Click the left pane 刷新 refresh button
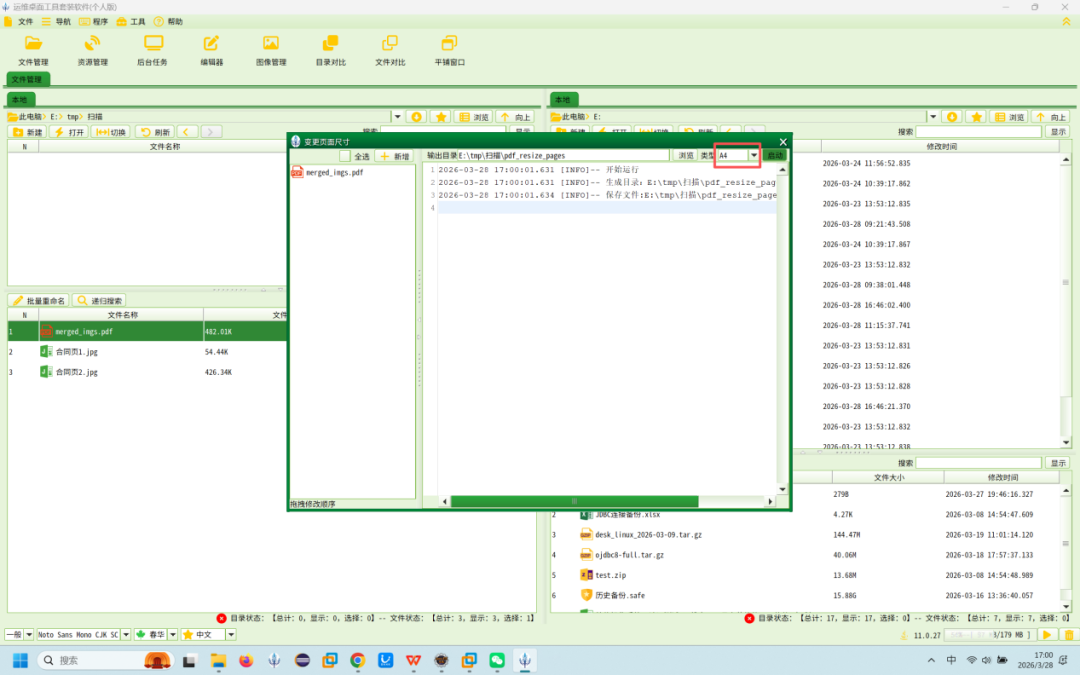The width and height of the screenshot is (1080, 675). pyautogui.click(x=154, y=132)
